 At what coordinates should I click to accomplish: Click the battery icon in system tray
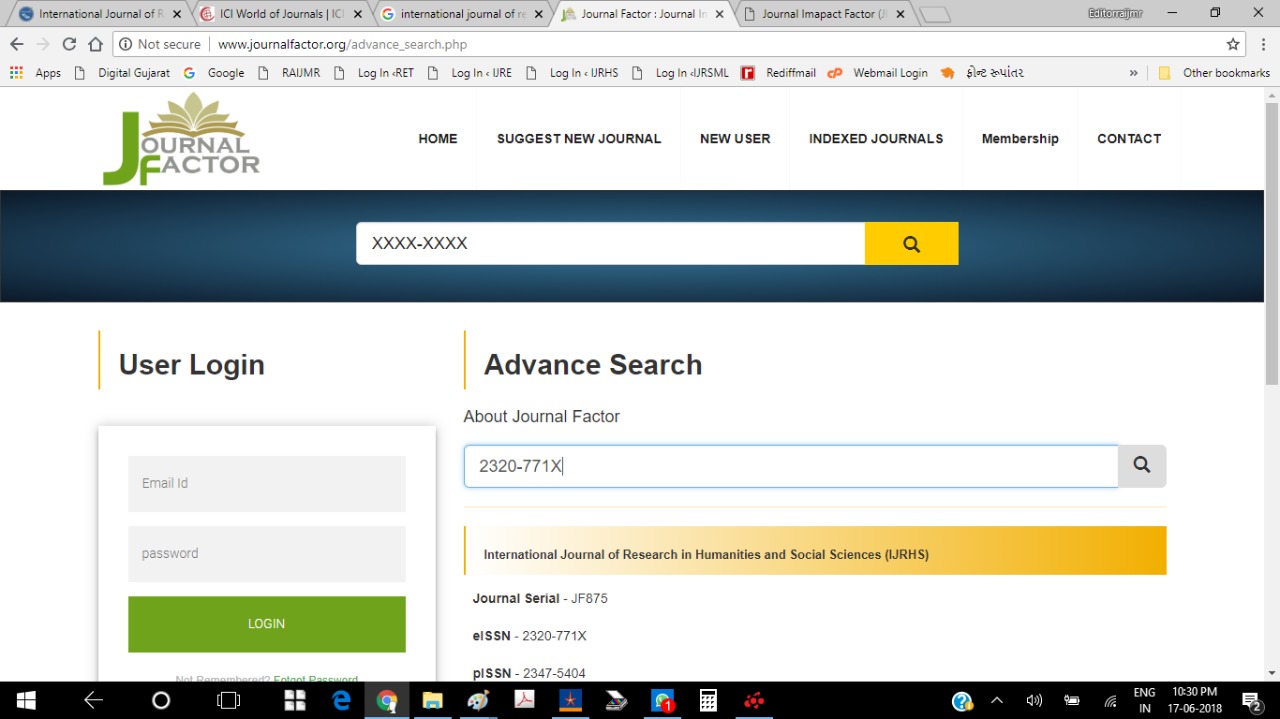1072,701
